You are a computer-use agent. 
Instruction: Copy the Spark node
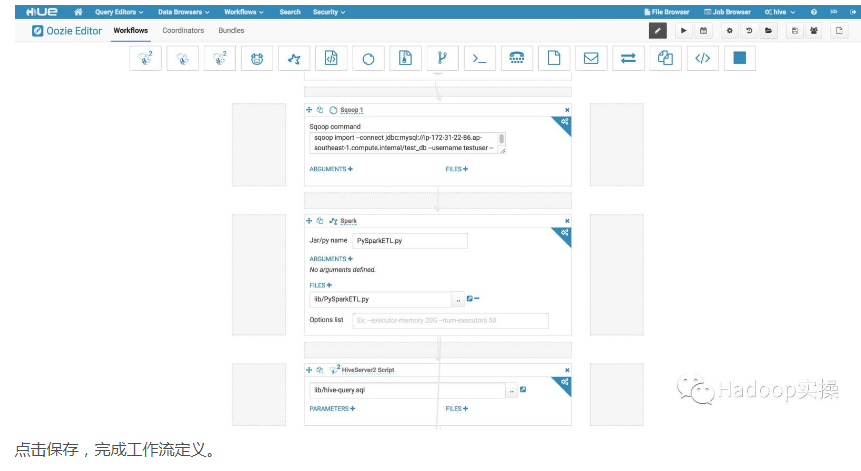(x=320, y=221)
